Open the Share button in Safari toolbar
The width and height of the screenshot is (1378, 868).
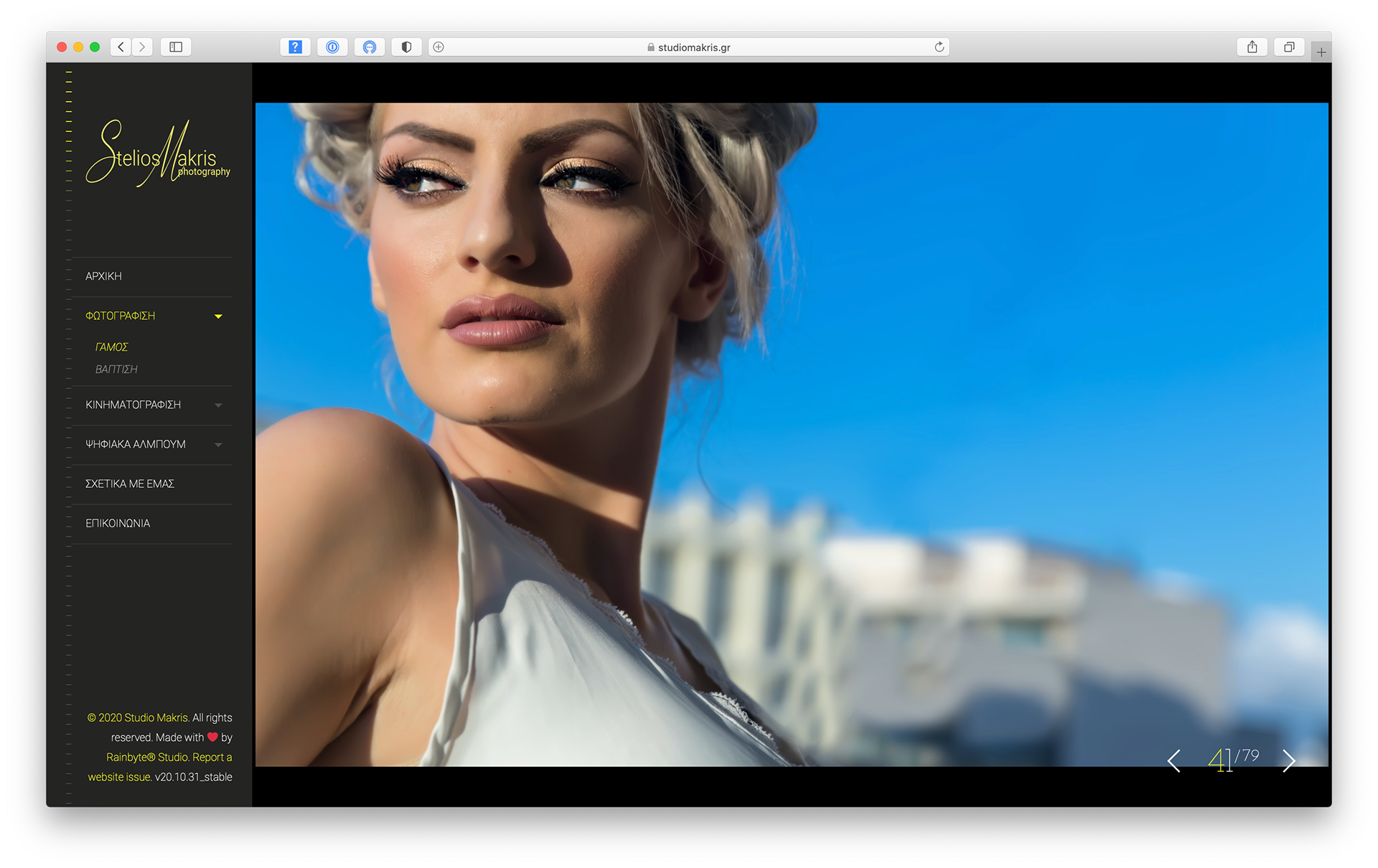click(1252, 47)
